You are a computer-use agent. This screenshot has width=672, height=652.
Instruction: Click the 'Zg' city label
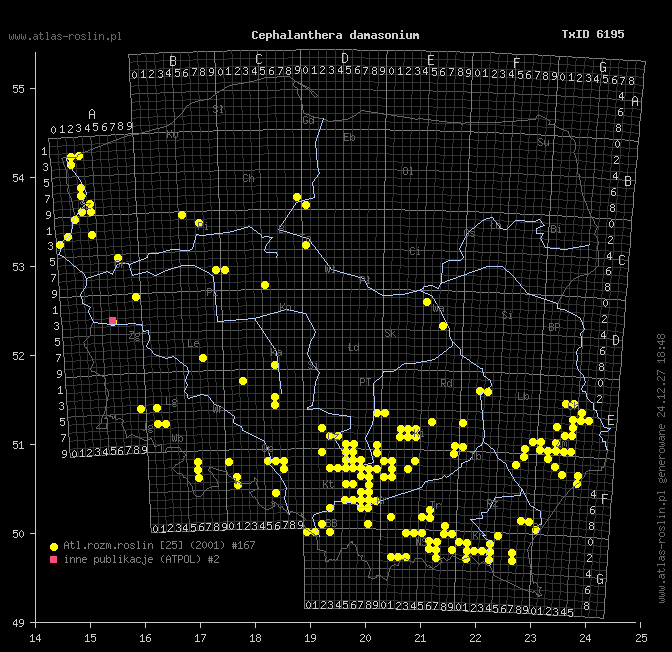(135, 336)
